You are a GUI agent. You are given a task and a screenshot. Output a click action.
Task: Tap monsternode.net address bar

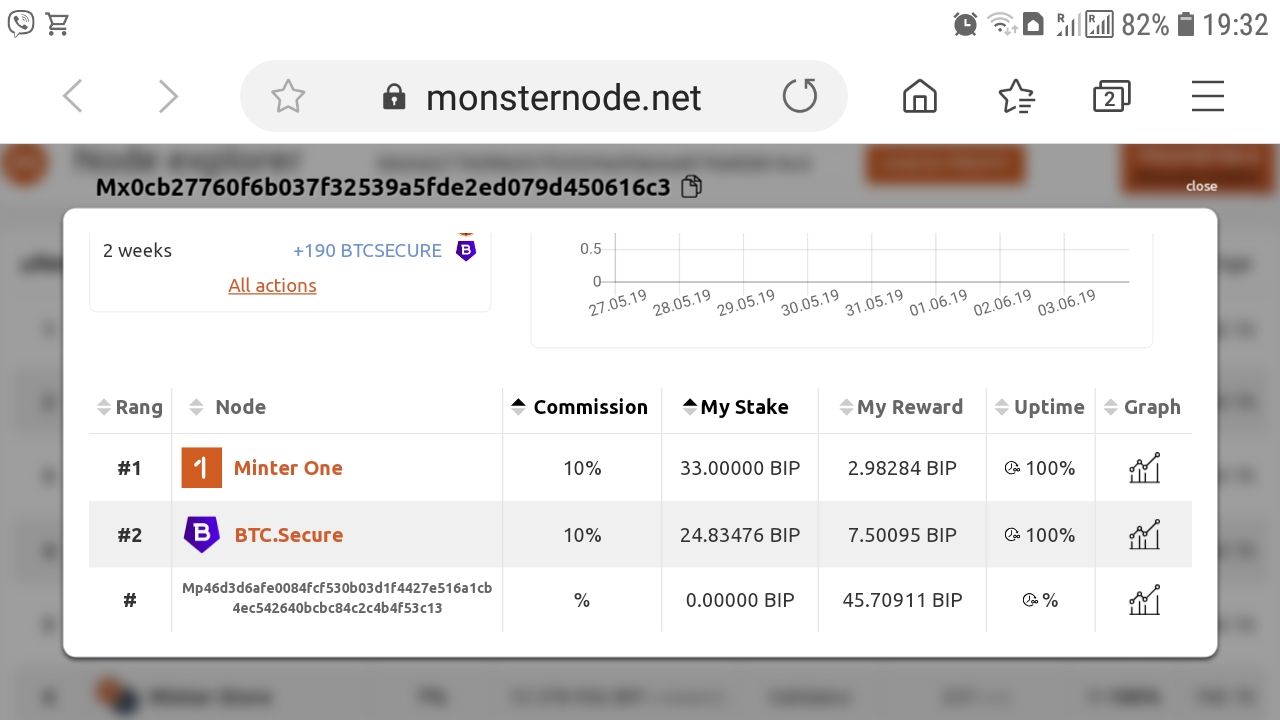(563, 97)
